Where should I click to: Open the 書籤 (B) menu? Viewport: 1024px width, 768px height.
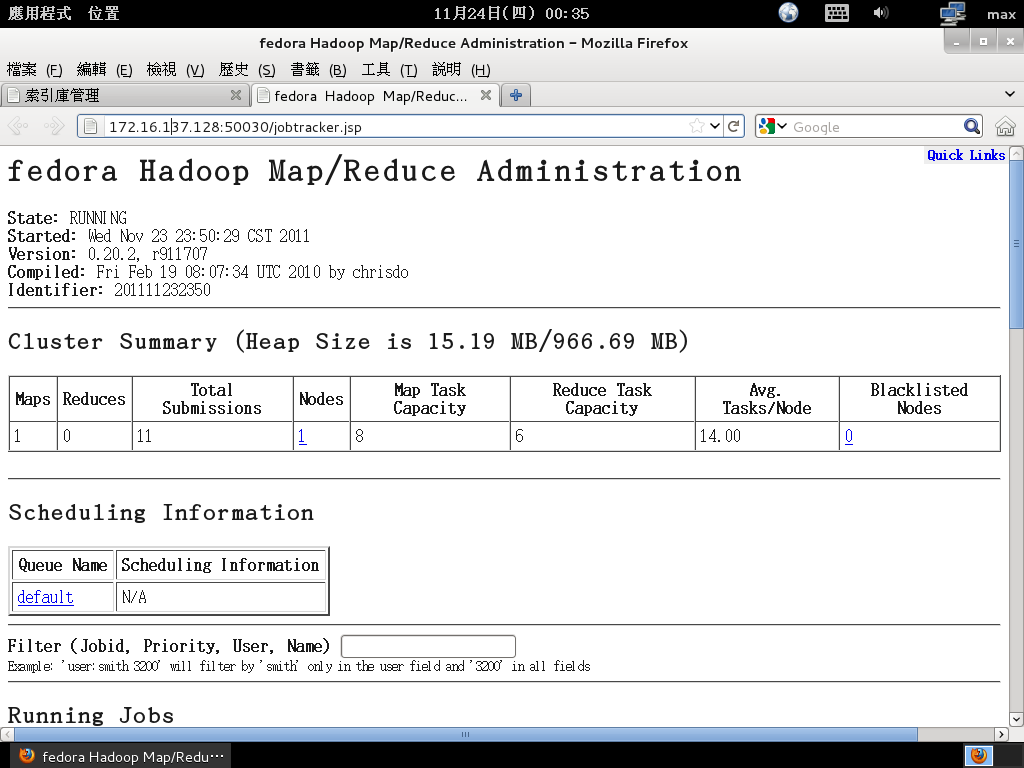pyautogui.click(x=317, y=69)
